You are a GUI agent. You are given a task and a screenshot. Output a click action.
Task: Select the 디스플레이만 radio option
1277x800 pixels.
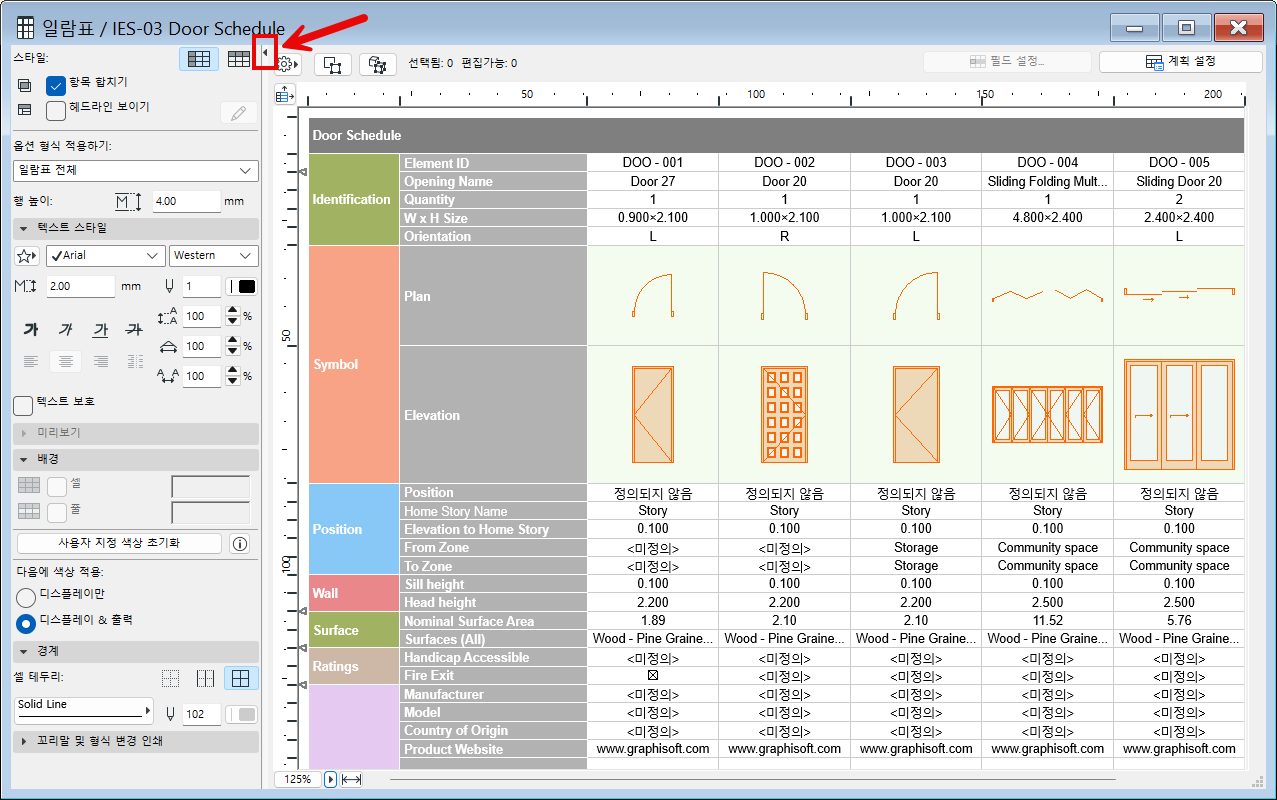(x=27, y=597)
